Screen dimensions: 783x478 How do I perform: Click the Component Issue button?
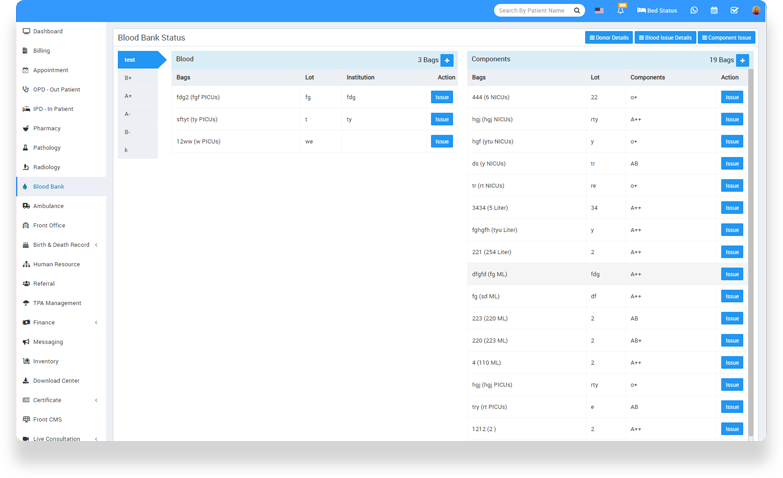click(726, 38)
